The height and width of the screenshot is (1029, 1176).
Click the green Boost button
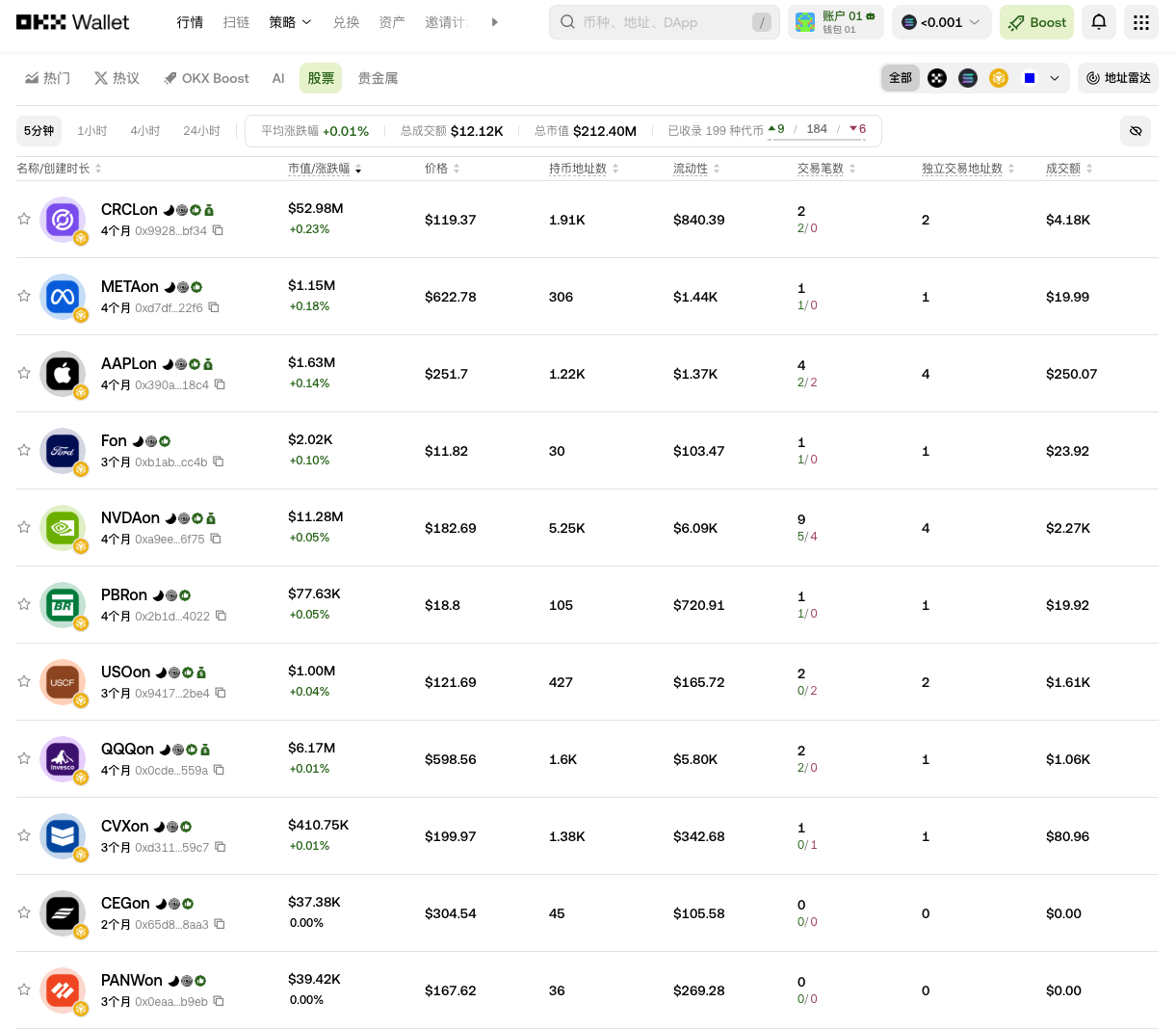(x=1036, y=21)
